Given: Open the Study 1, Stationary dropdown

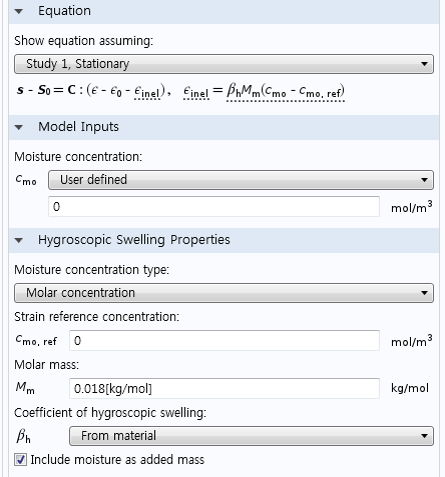Looking at the screenshot, I should point(224,64).
